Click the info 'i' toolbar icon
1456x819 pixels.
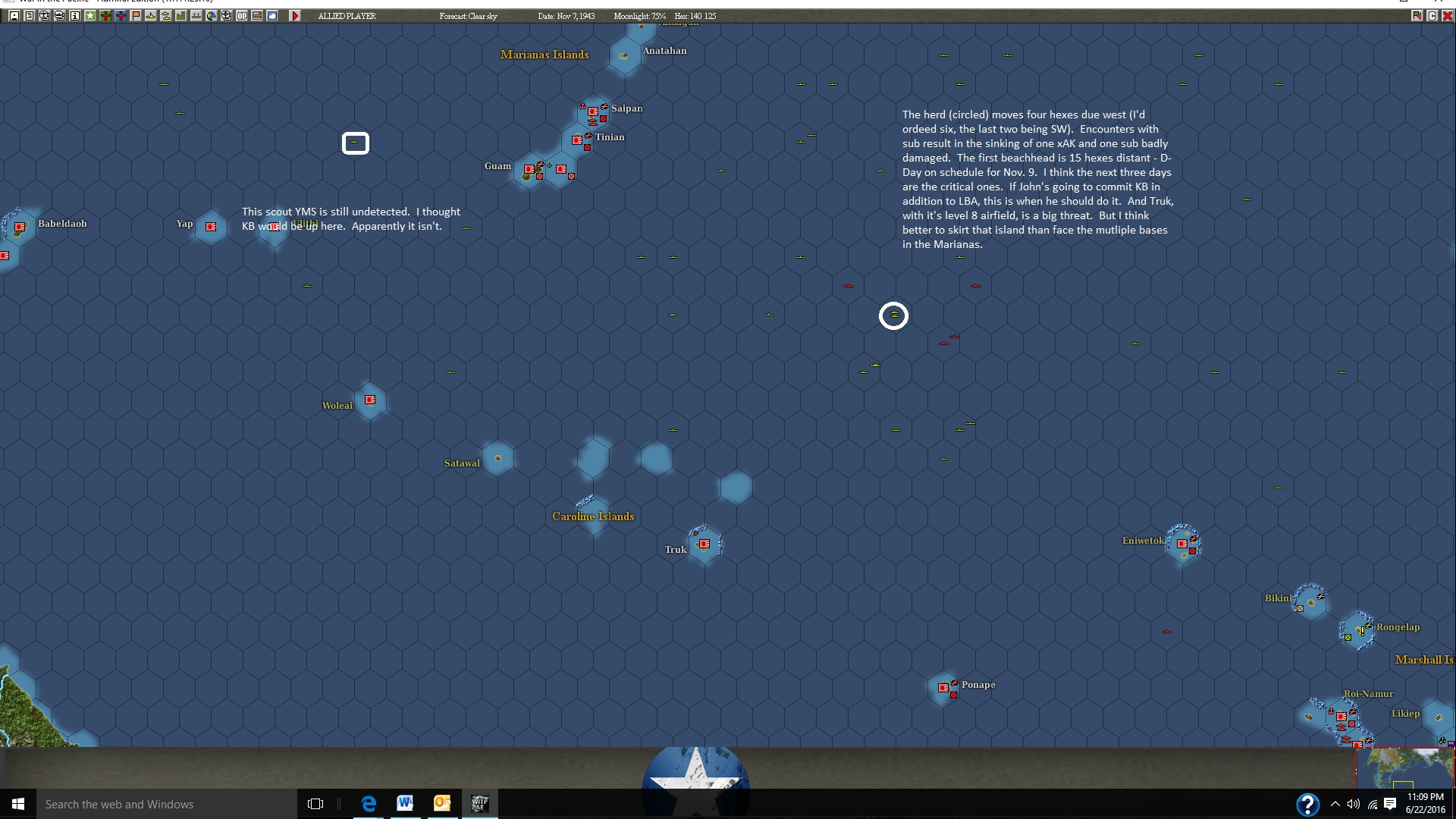pyautogui.click(x=75, y=16)
